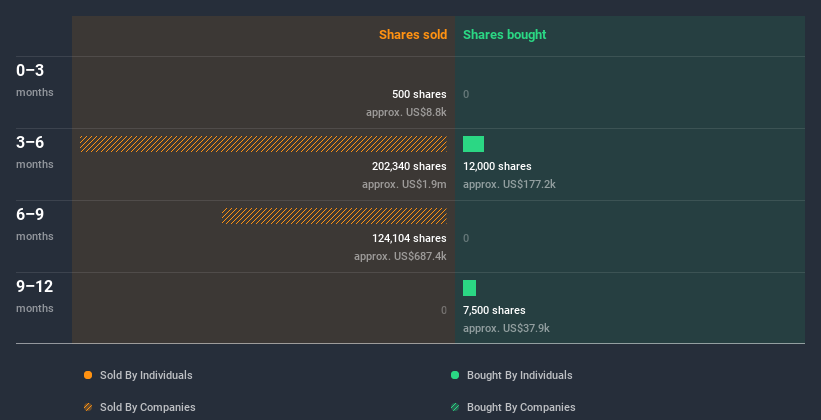Click the Shares sold column header

(413, 35)
